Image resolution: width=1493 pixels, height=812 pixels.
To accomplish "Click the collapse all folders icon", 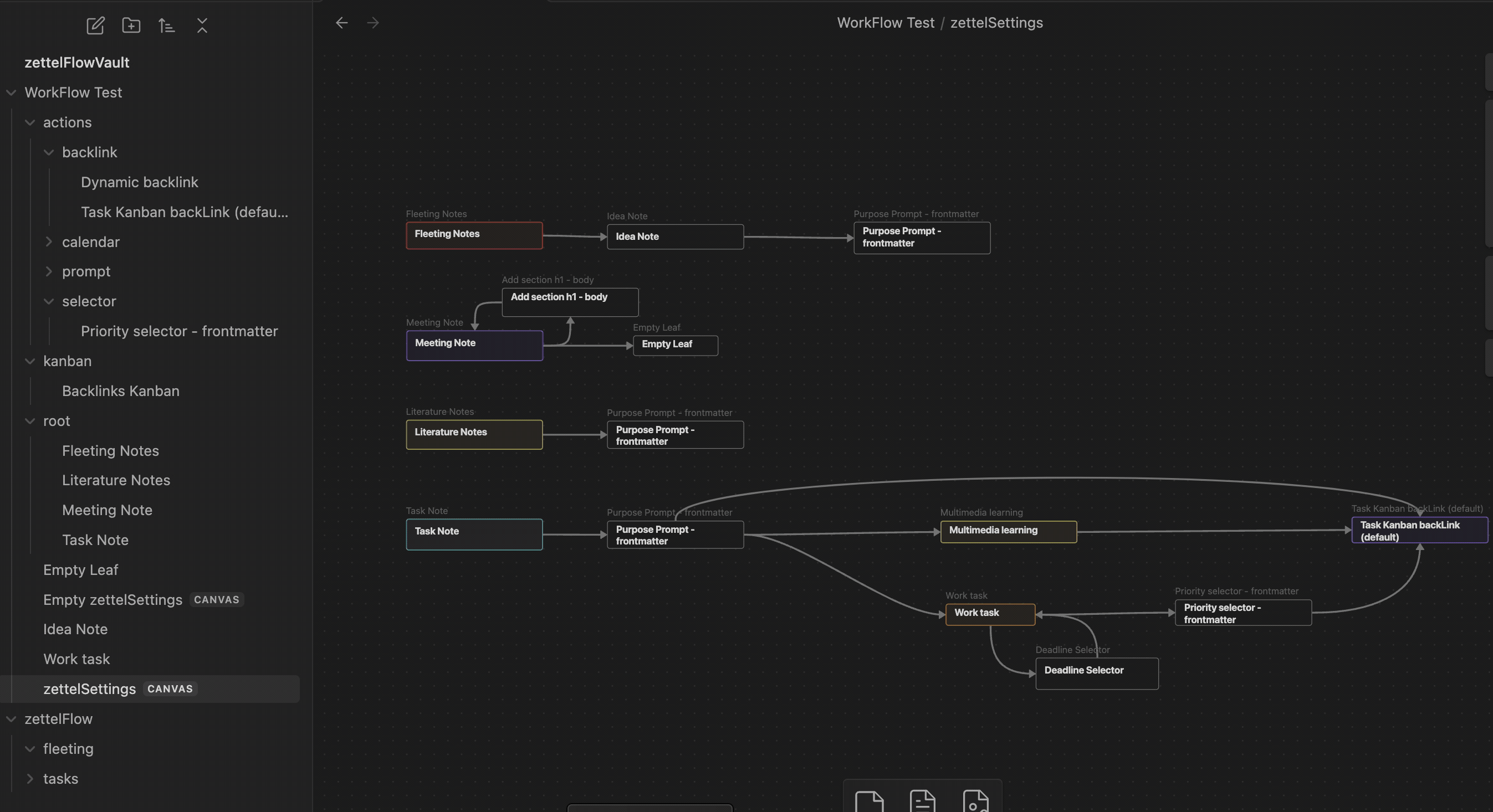I will pos(202,25).
